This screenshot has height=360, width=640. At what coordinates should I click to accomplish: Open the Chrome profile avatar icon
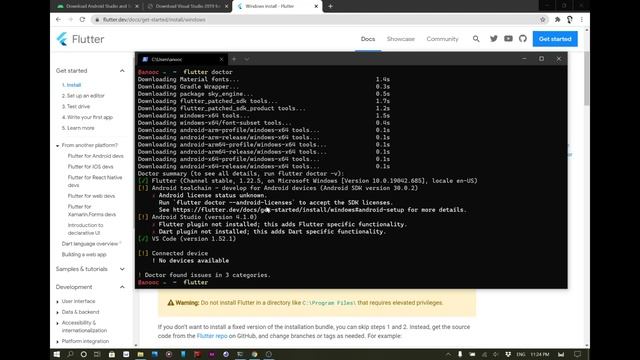coord(569,20)
